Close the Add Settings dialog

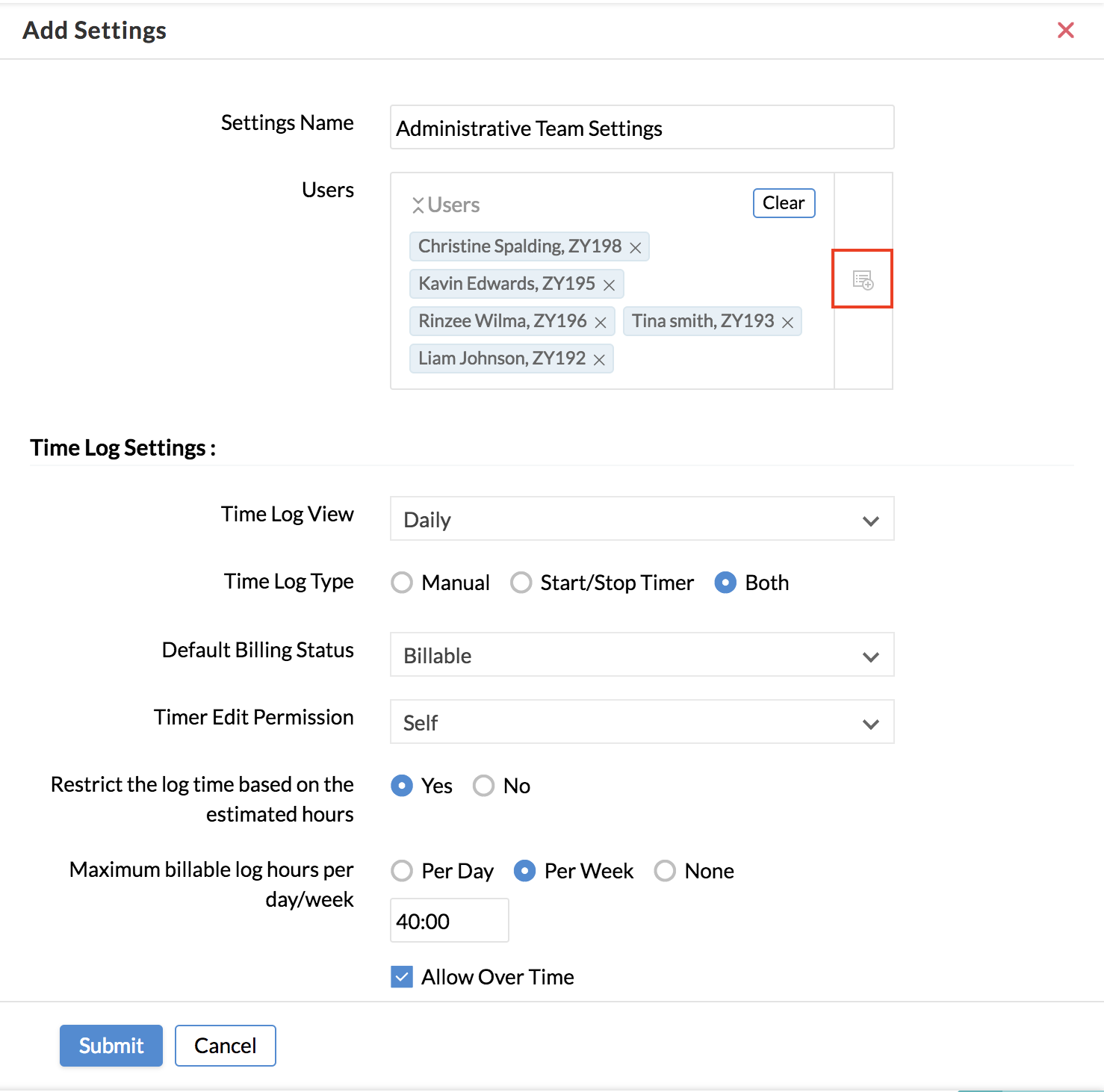(x=1065, y=30)
